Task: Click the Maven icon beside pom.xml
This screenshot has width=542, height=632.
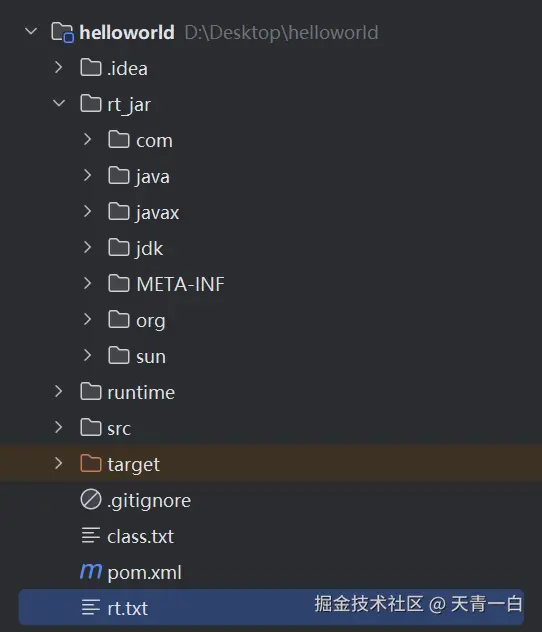Action: point(91,572)
